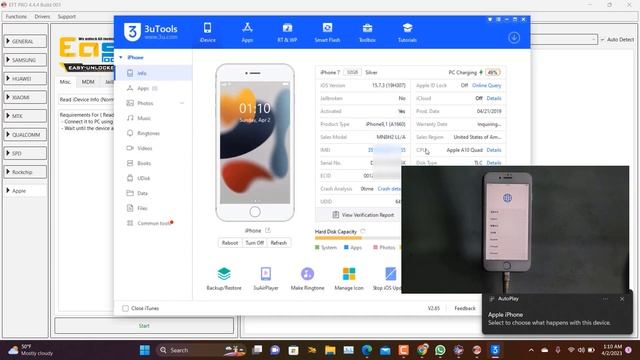Open CPU Details link
Screen dimensions: 640x360
(x=494, y=150)
